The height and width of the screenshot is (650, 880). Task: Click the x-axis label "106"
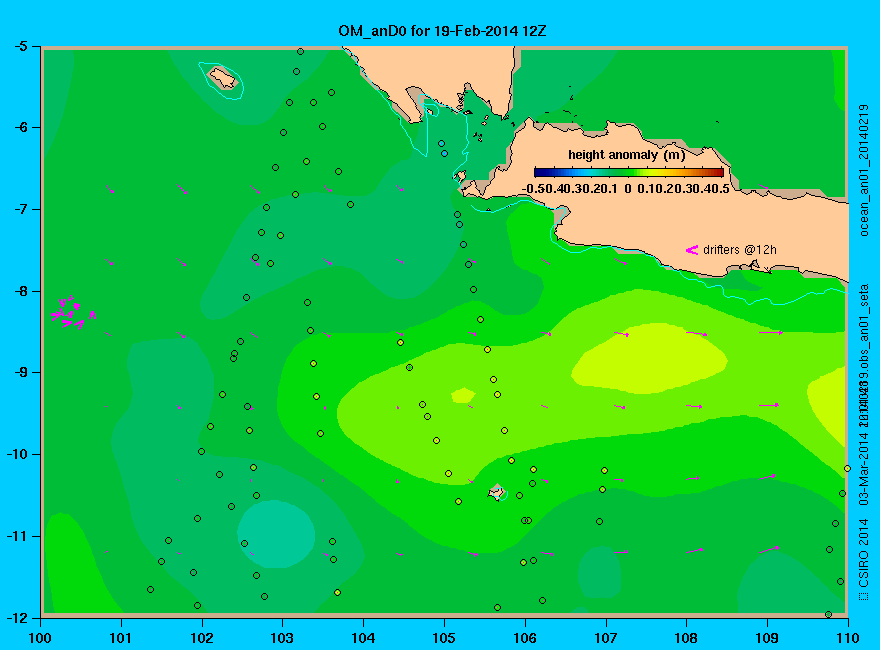pyautogui.click(x=525, y=638)
